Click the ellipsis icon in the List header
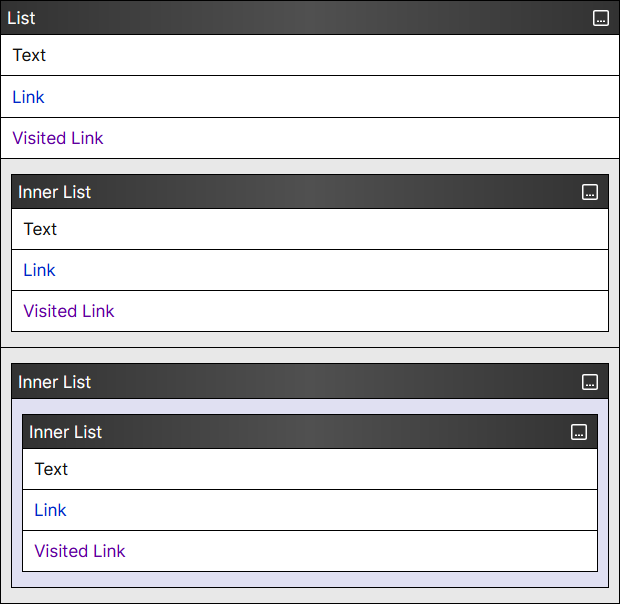 point(601,18)
